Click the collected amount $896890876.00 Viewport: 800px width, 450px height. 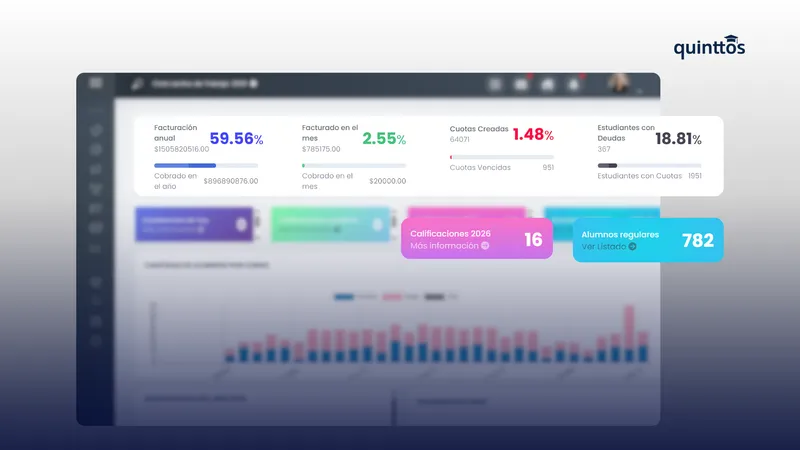click(231, 181)
